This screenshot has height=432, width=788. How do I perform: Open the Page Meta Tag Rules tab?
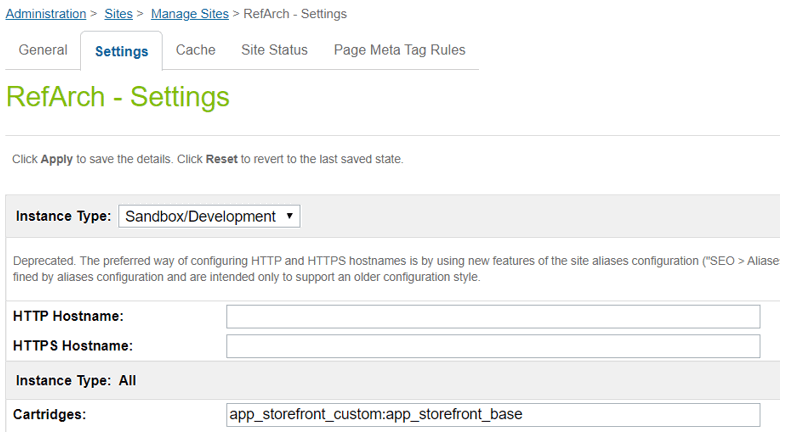400,50
